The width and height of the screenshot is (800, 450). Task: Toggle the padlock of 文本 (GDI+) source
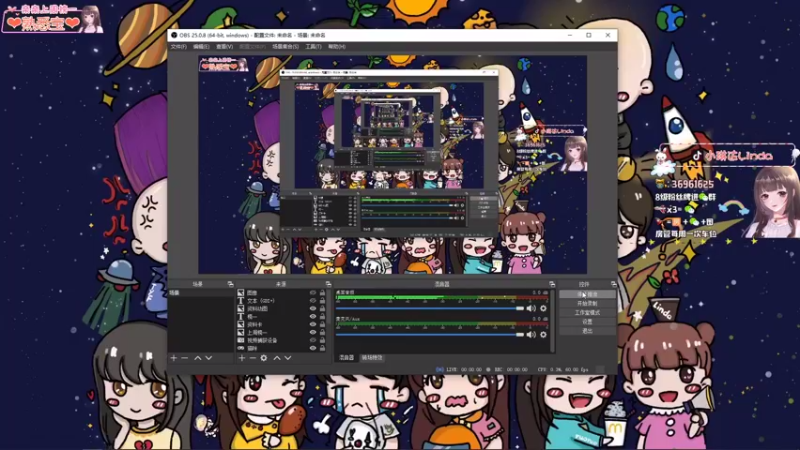pyautogui.click(x=322, y=301)
